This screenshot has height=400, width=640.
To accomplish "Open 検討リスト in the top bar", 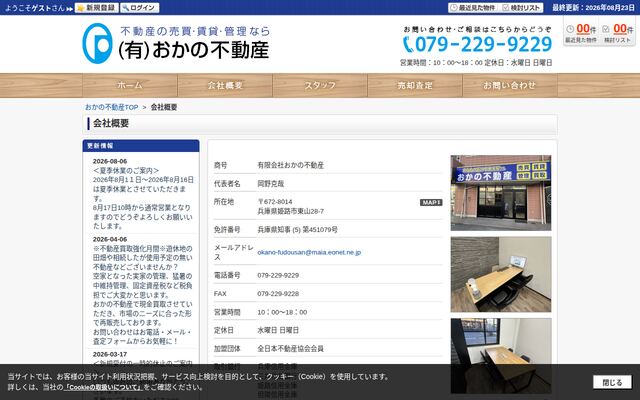I will 522,8.
